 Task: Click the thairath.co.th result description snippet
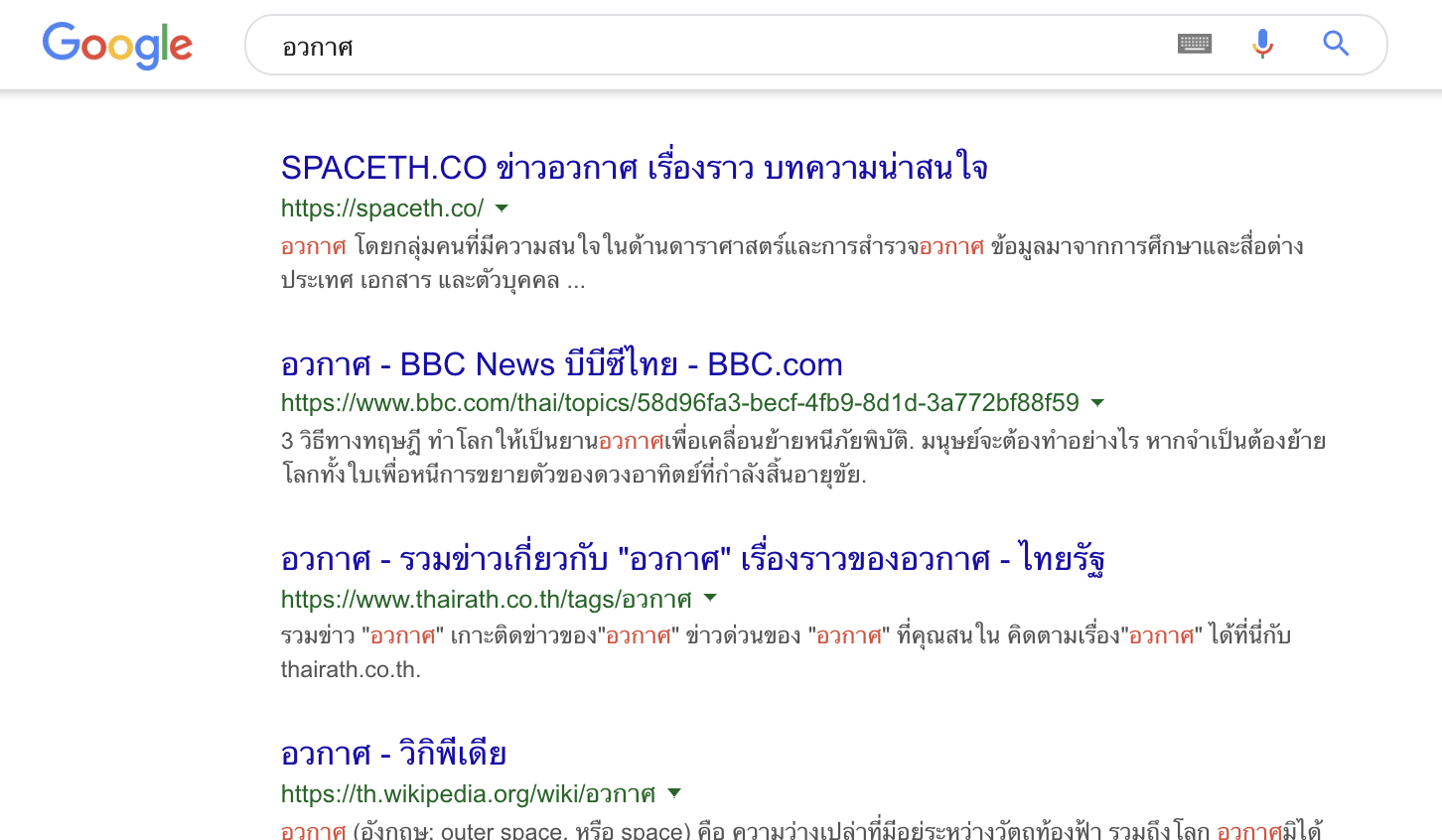785,651
